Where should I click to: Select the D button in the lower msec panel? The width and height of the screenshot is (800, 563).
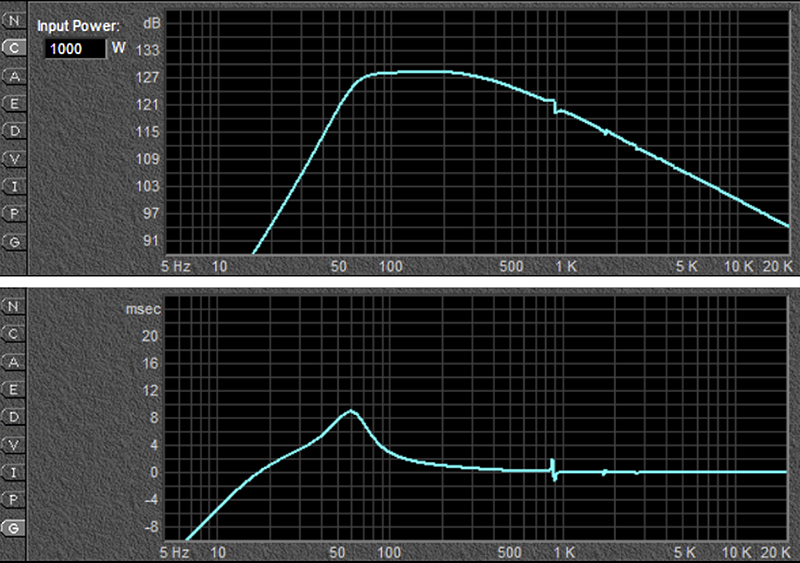click(13, 417)
